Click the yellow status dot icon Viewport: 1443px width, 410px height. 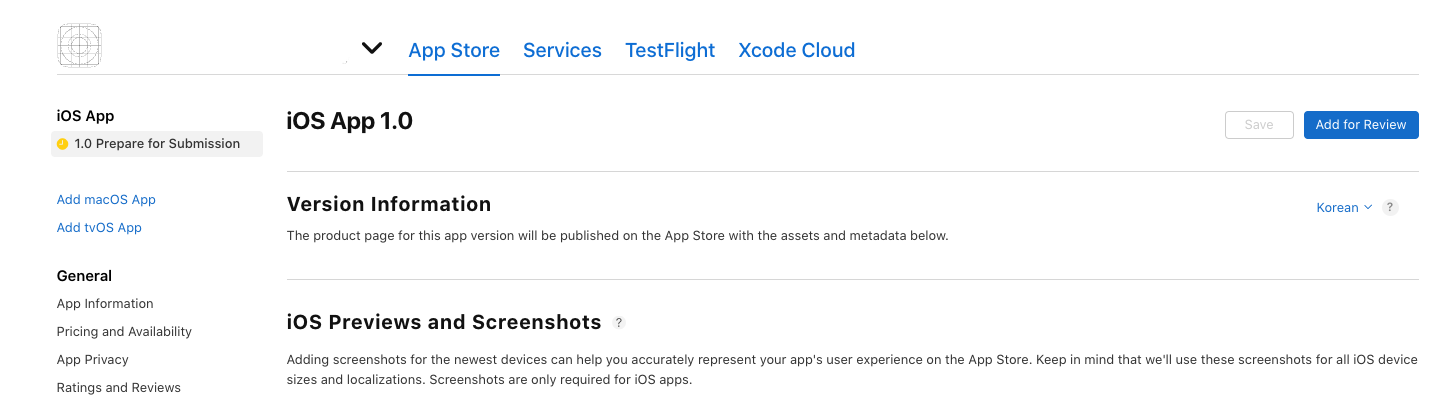62,144
